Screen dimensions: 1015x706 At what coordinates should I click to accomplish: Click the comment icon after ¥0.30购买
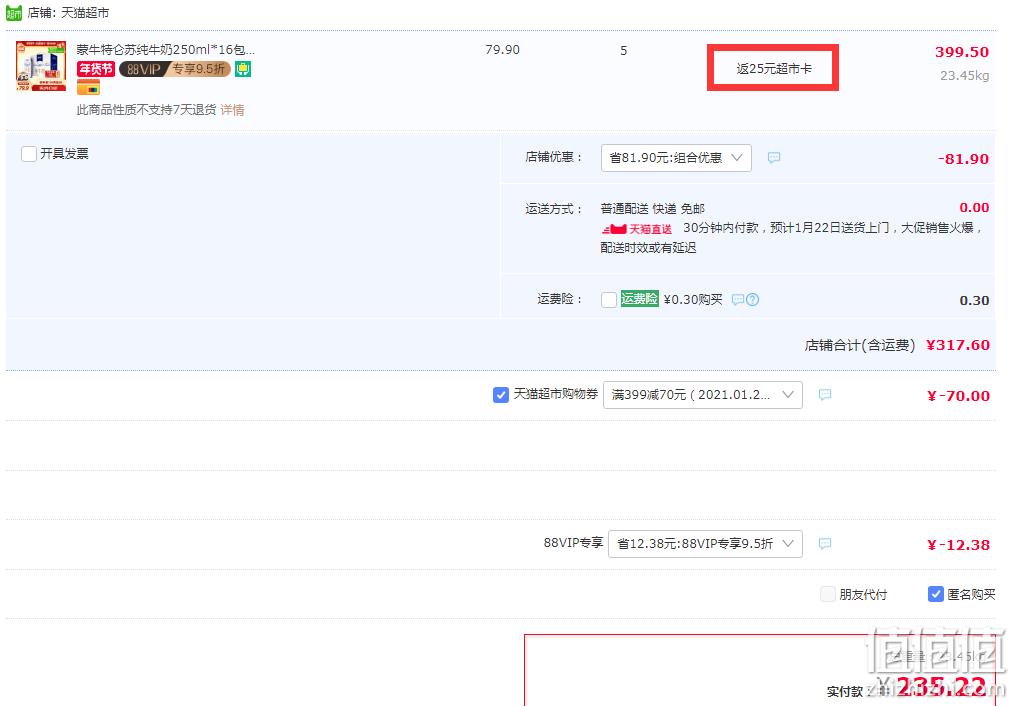coord(737,300)
